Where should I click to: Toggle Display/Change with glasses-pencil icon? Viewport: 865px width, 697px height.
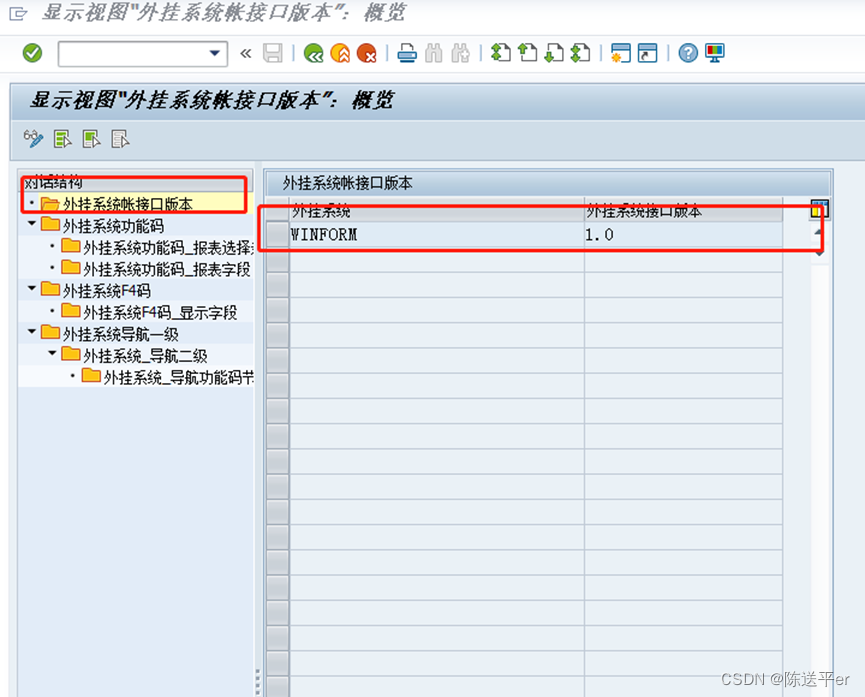point(33,139)
